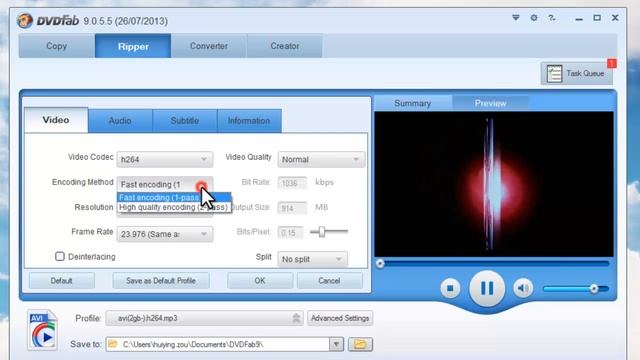Expand the Save to path dropdown arrow
This screenshot has height=360, width=640.
(336, 344)
